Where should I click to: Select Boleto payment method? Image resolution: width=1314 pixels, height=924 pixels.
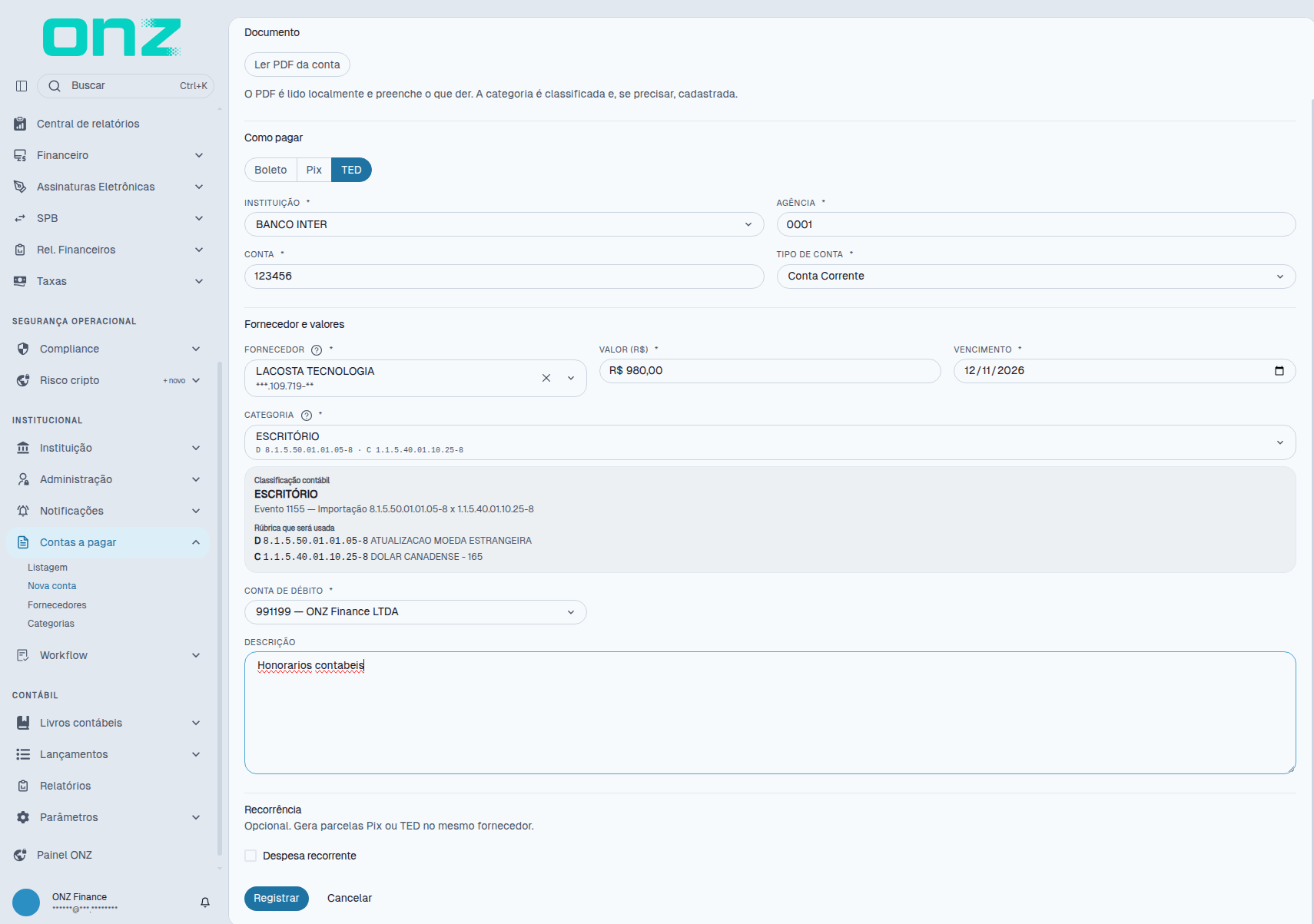[x=270, y=170]
